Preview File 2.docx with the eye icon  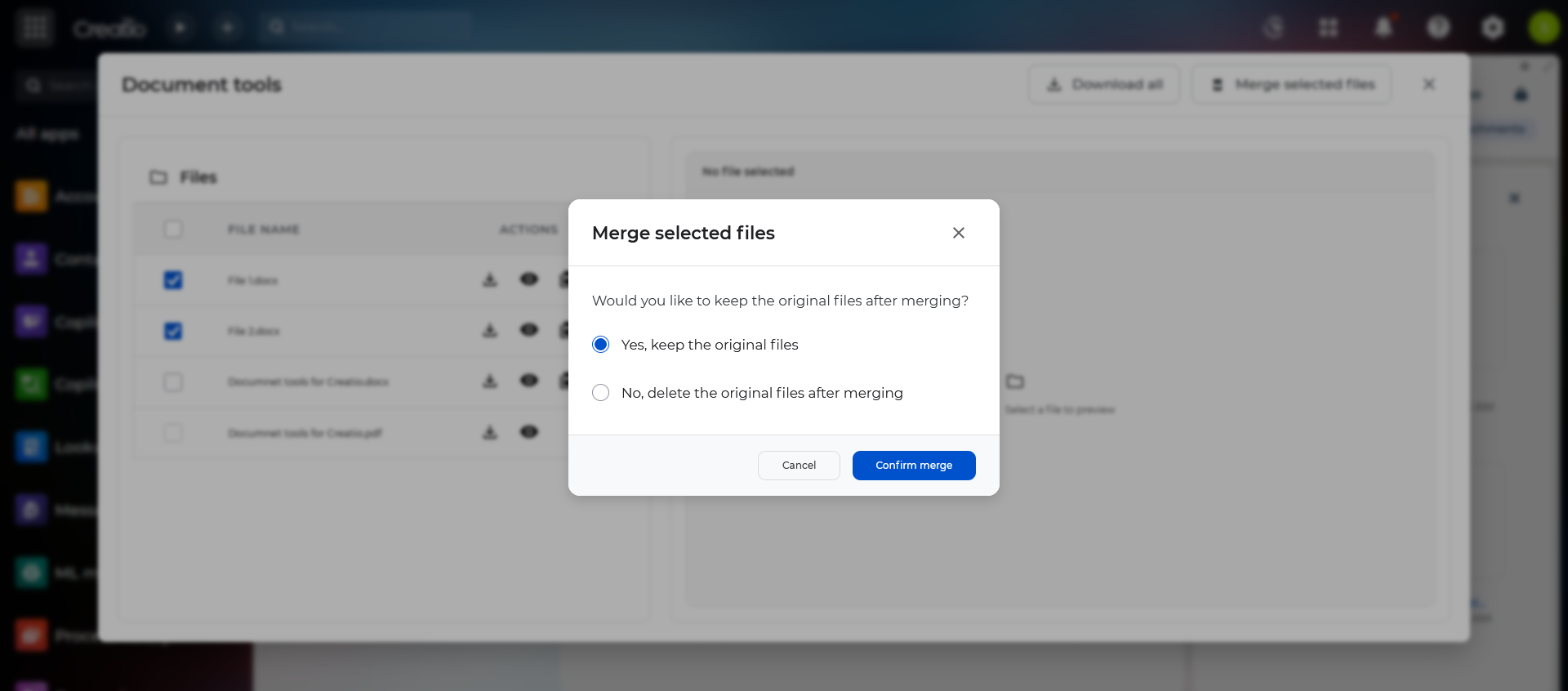click(529, 330)
